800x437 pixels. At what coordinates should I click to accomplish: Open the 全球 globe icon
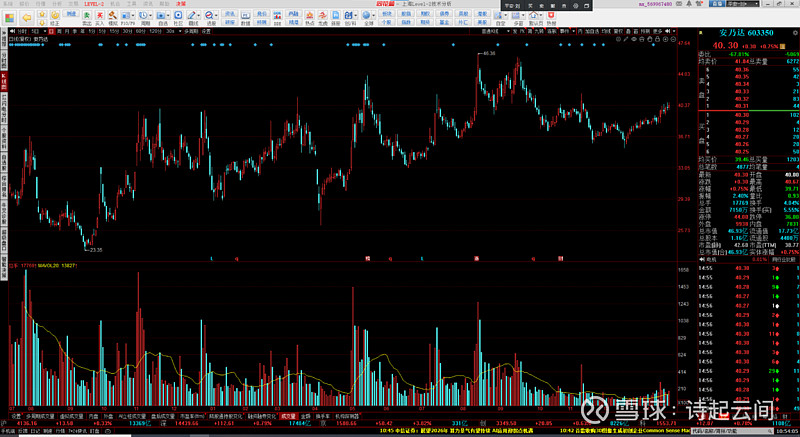366,16
